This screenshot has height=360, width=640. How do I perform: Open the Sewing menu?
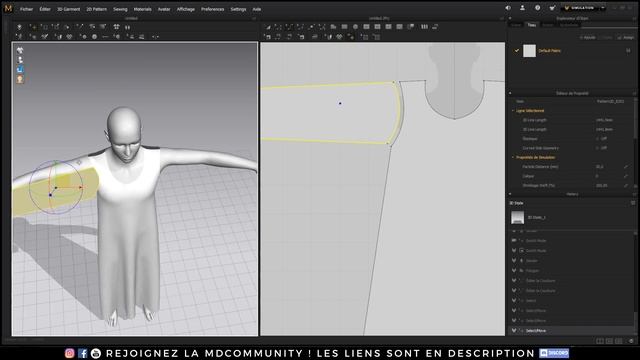120,9
